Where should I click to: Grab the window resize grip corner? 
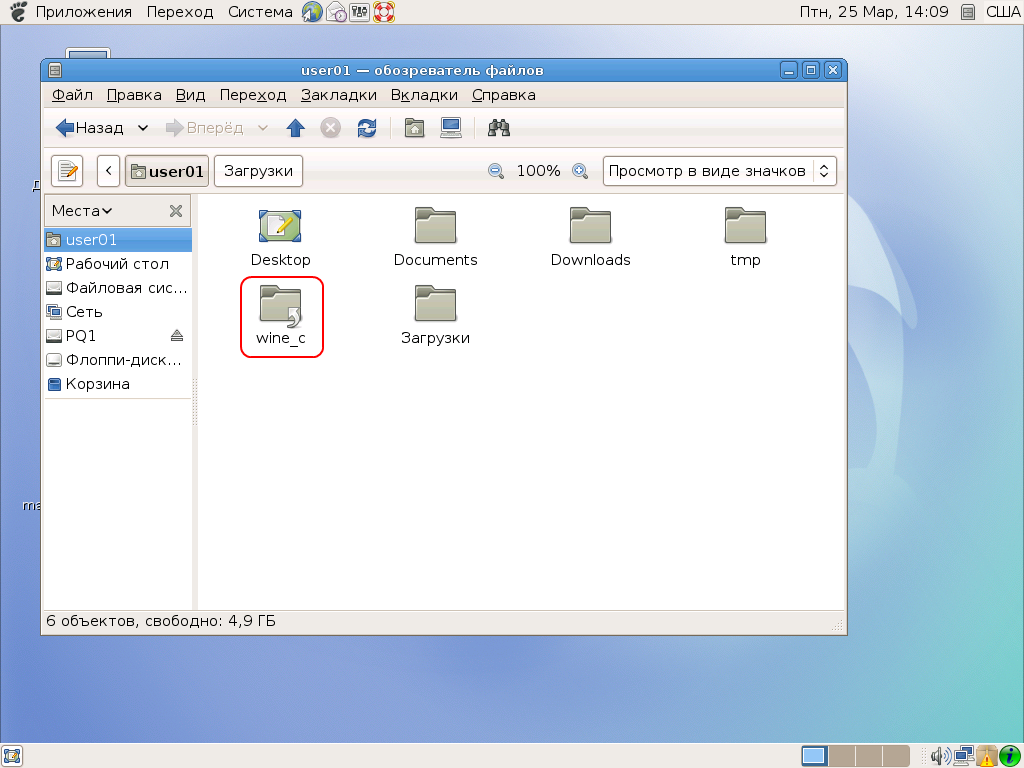[837, 626]
